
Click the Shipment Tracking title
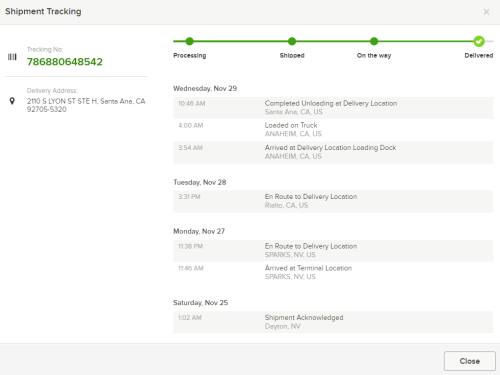pos(43,11)
